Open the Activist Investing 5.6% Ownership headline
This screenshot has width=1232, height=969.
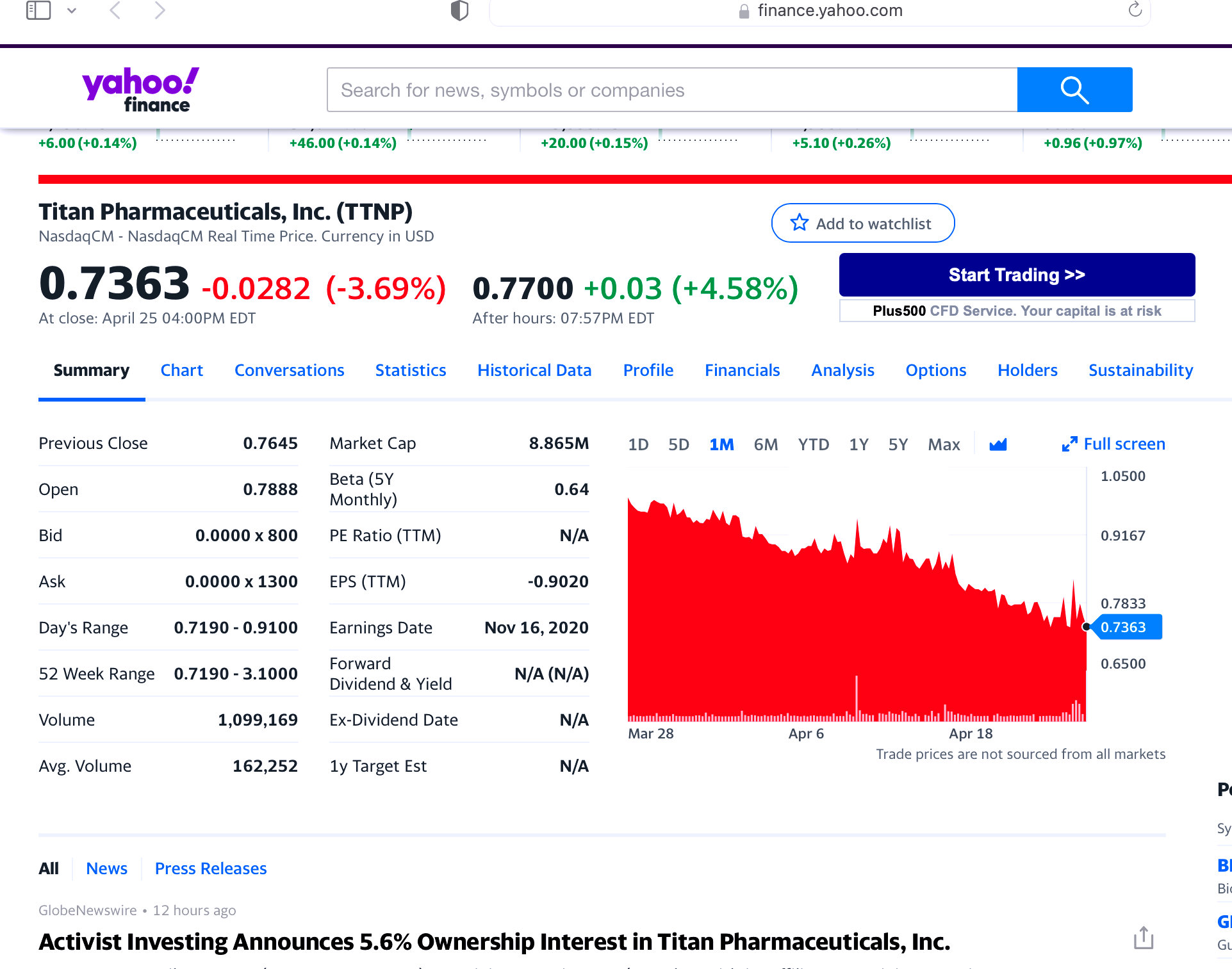(494, 942)
